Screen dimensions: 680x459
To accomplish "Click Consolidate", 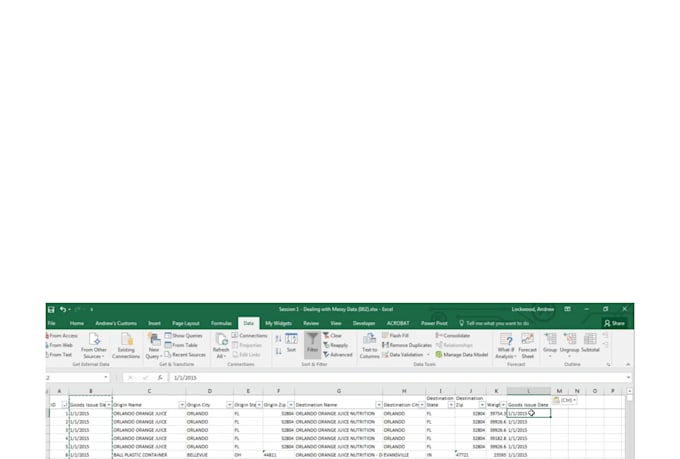I will click(453, 336).
